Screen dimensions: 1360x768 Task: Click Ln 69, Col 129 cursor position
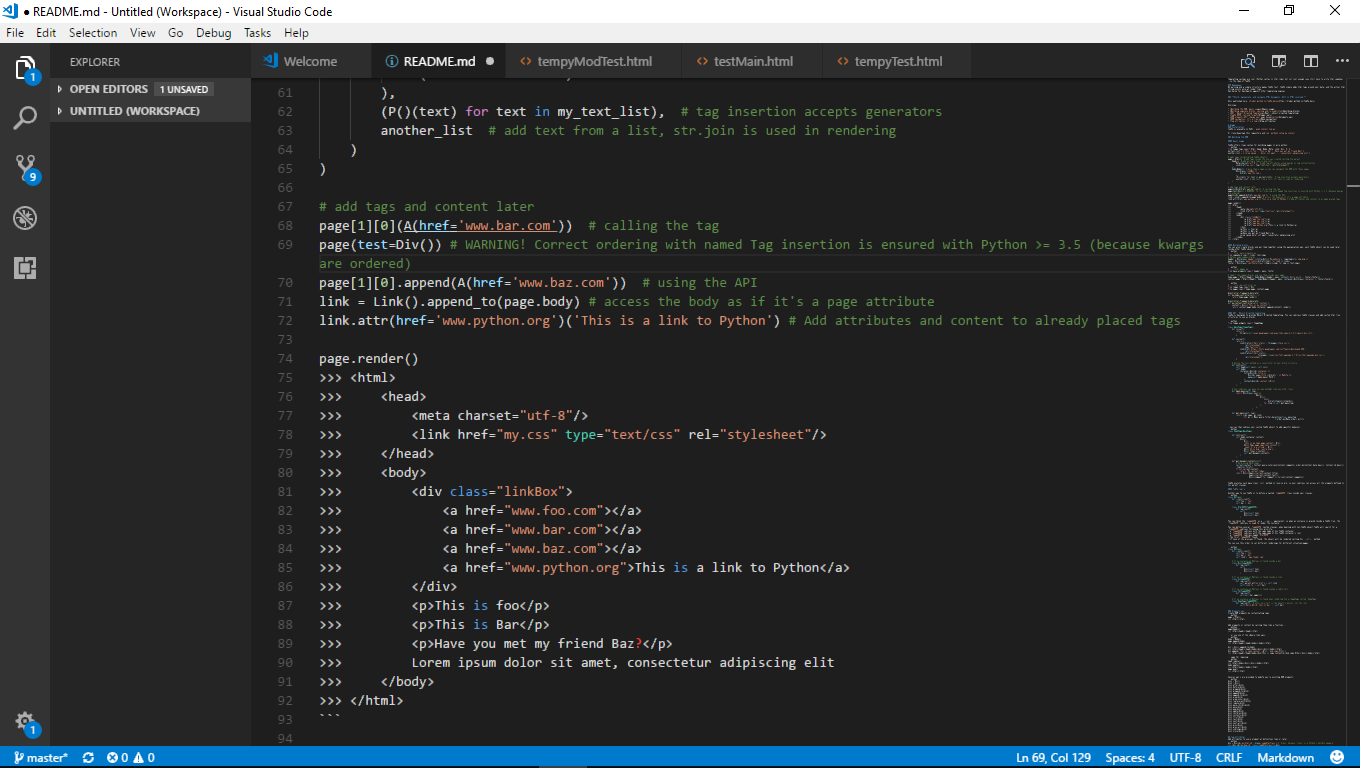coord(1053,758)
